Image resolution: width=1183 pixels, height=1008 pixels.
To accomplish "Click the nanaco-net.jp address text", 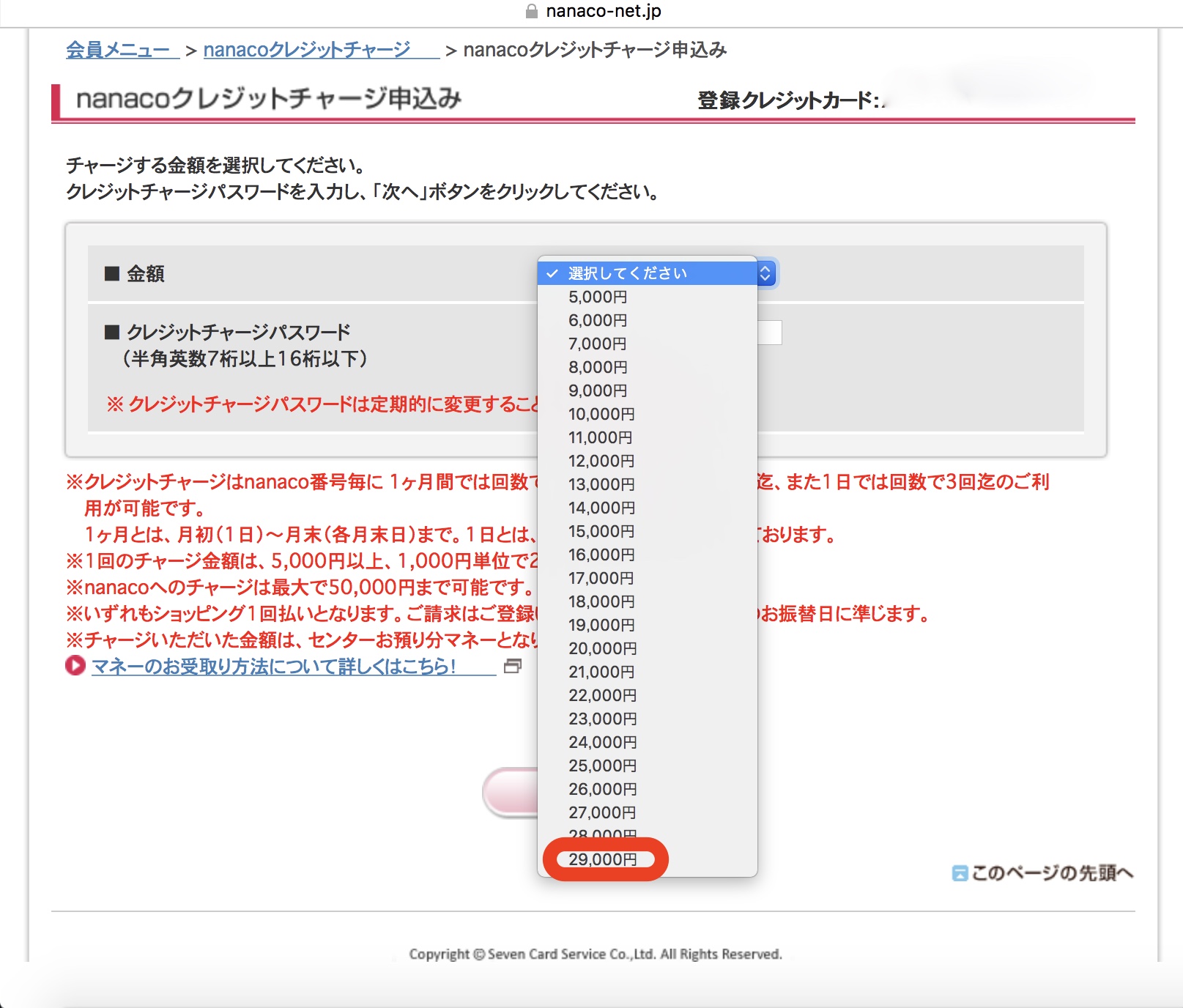I will click(x=604, y=11).
